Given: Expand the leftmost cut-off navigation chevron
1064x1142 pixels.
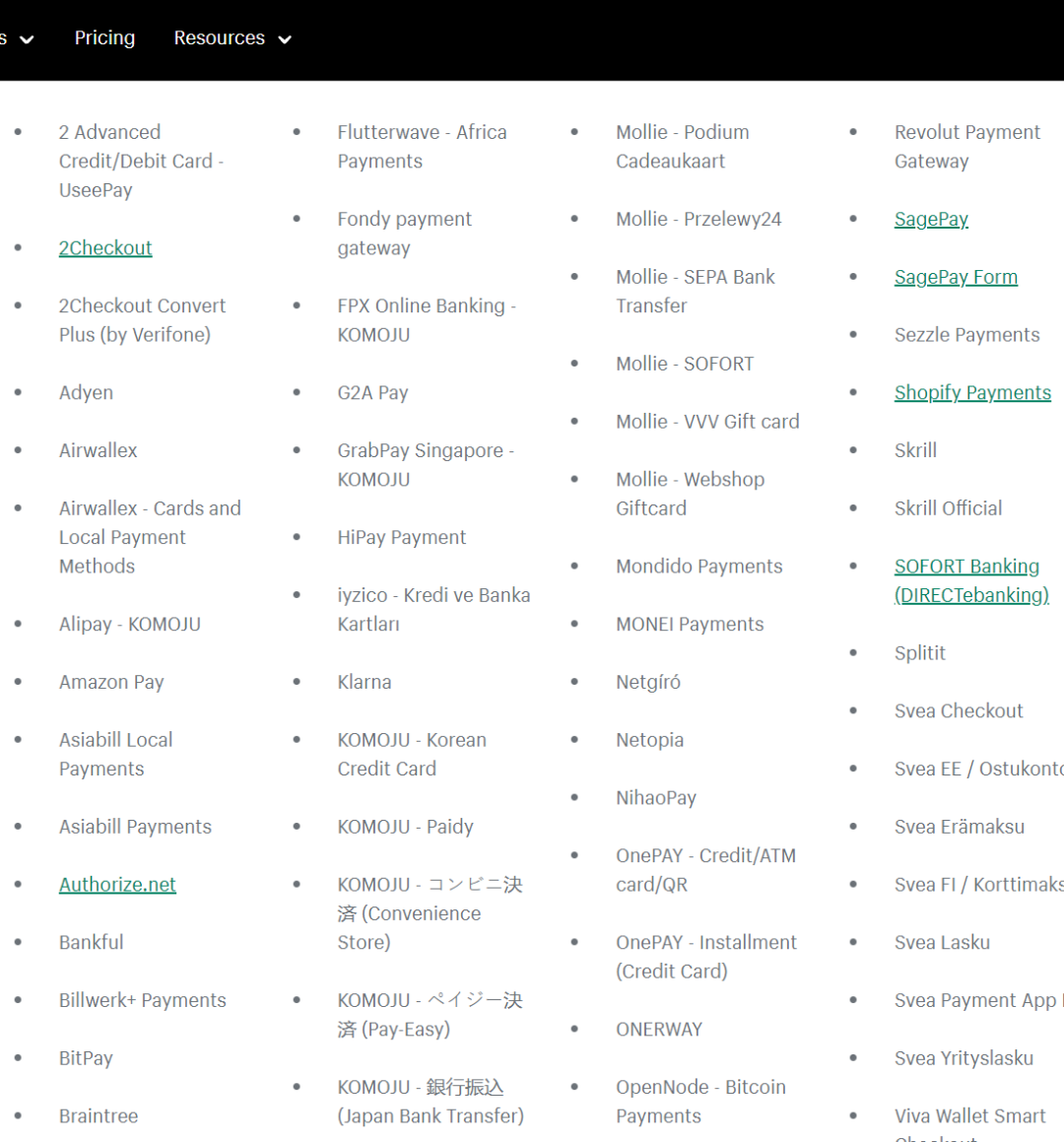Looking at the screenshot, I should pos(27,40).
